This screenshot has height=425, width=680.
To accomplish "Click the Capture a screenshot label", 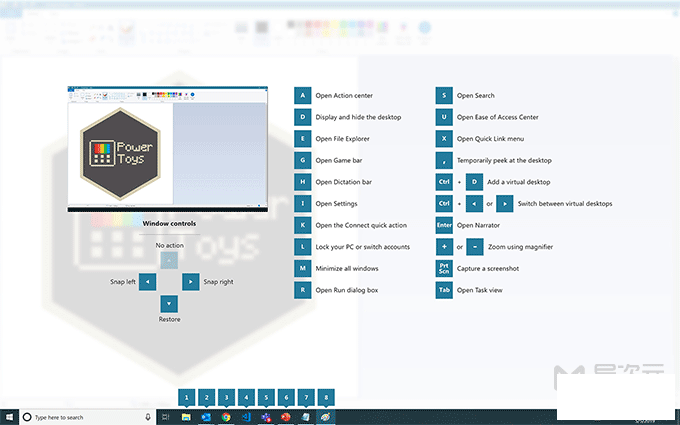I will pyautogui.click(x=488, y=268).
